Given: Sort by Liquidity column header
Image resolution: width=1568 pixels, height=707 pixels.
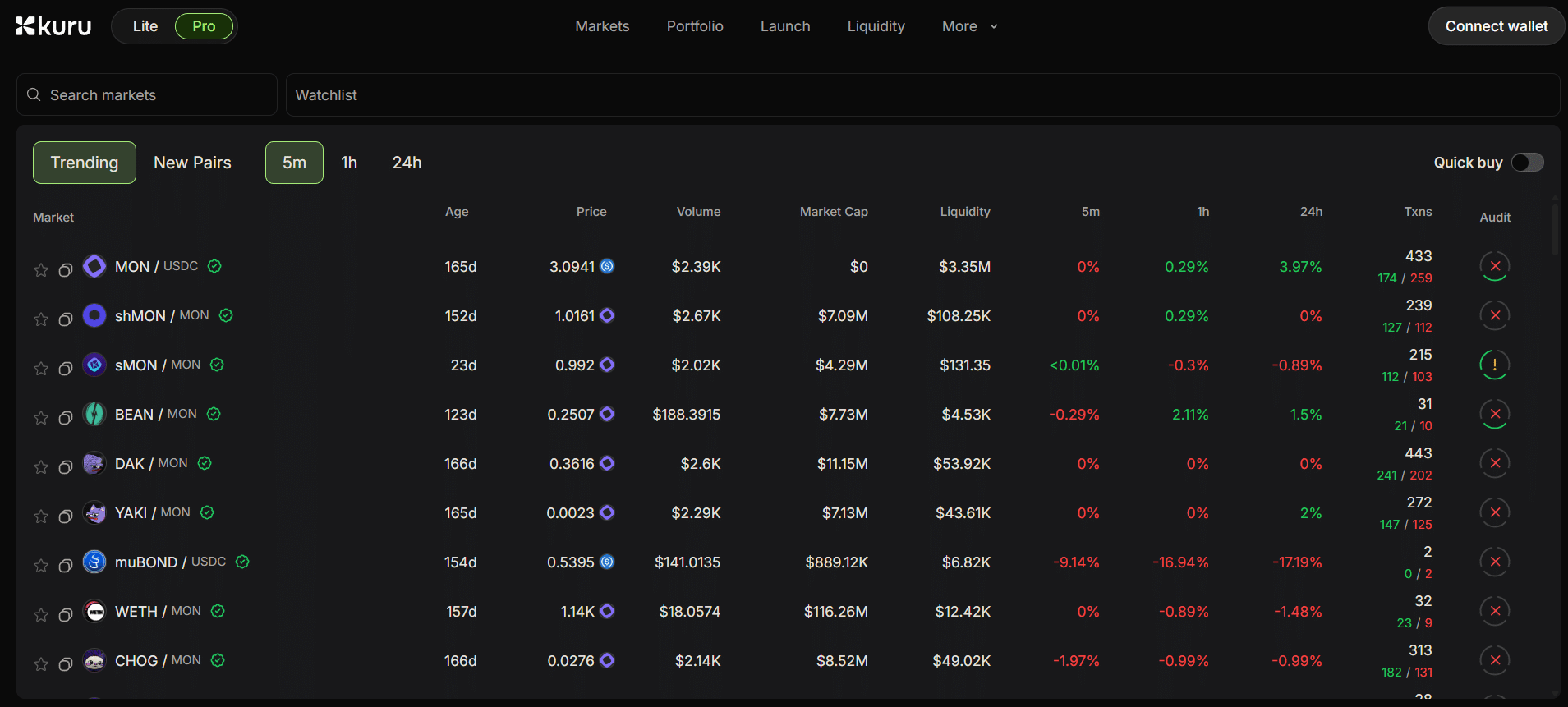Looking at the screenshot, I should [x=965, y=212].
